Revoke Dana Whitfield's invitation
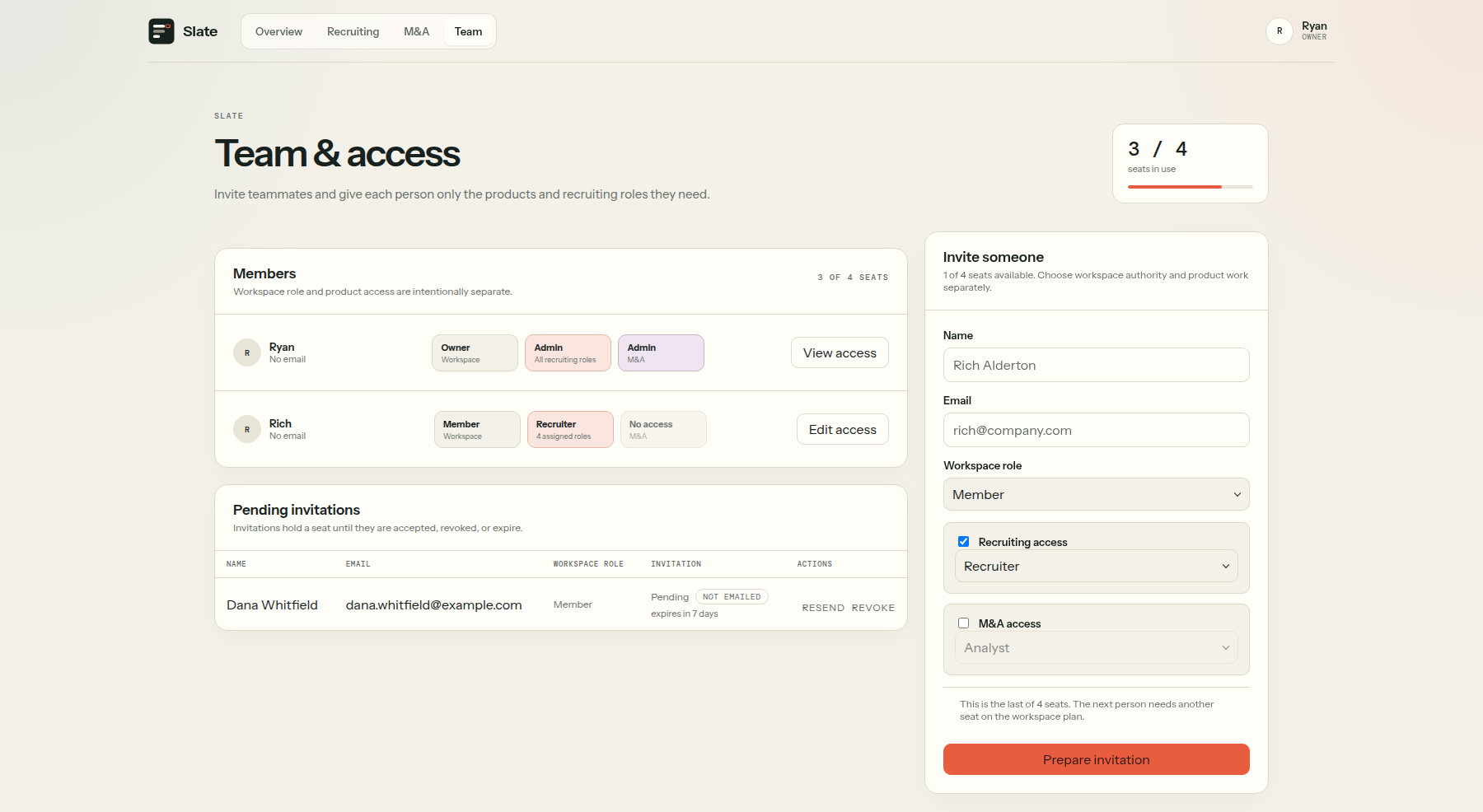 coord(873,608)
